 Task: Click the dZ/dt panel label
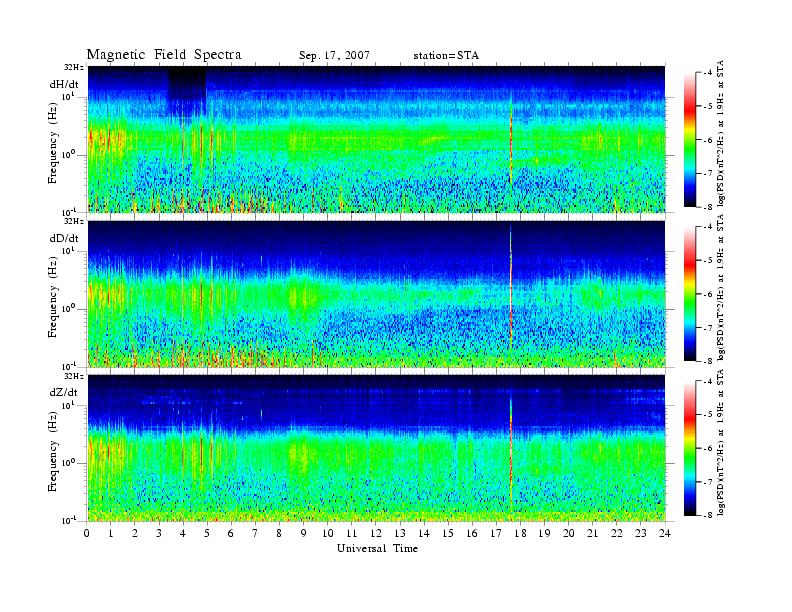[64, 392]
